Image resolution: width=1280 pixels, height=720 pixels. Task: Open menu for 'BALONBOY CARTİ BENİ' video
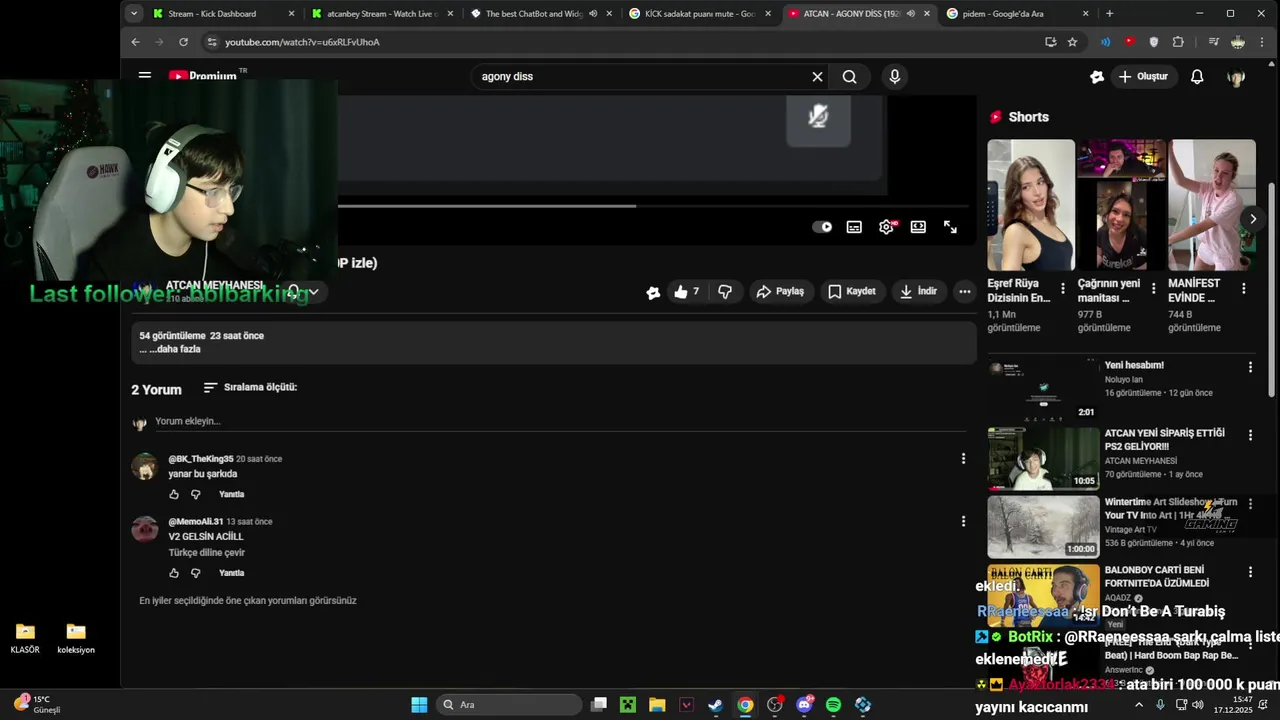coord(1250,572)
